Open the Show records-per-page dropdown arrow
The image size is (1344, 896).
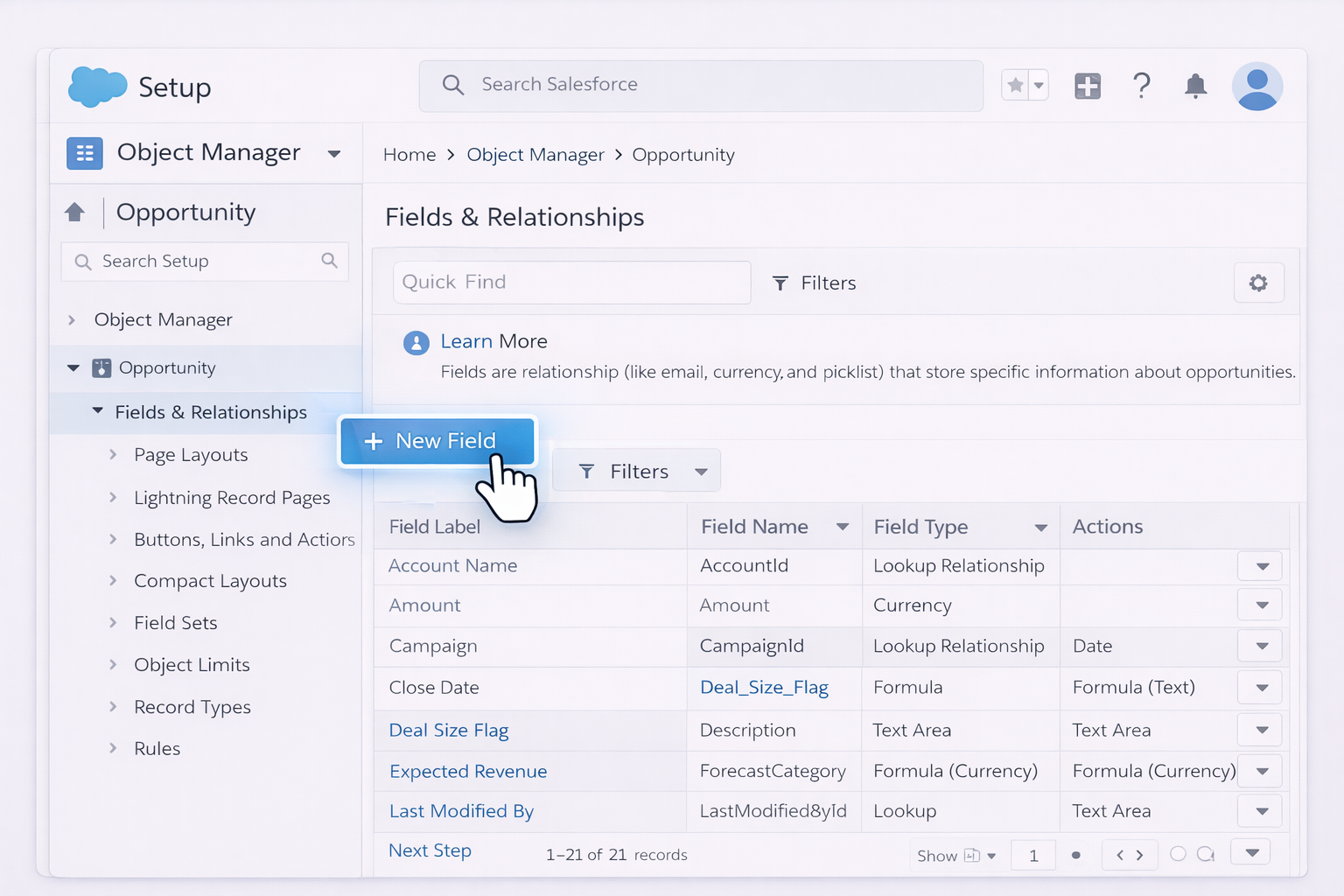coord(991,856)
